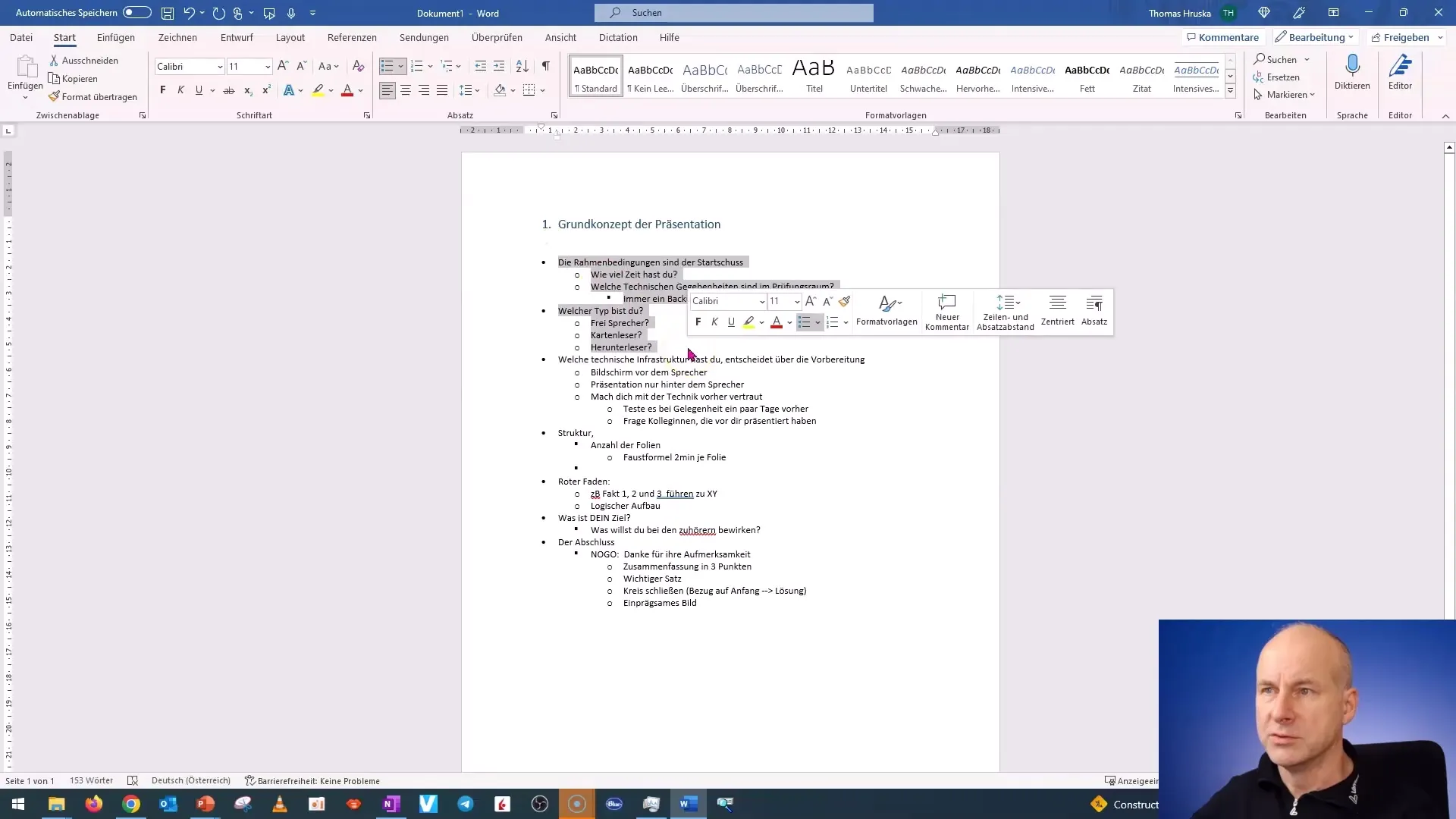Click the Sort A-Z icon
Image resolution: width=1456 pixels, height=819 pixels.
point(522,66)
